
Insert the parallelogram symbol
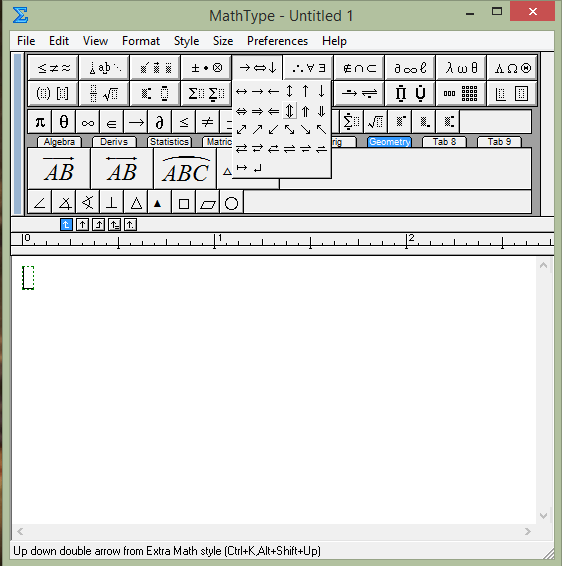pyautogui.click(x=208, y=203)
